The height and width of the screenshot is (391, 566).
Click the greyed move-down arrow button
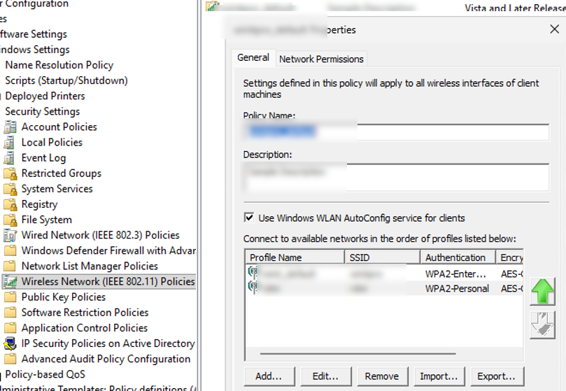tap(543, 325)
